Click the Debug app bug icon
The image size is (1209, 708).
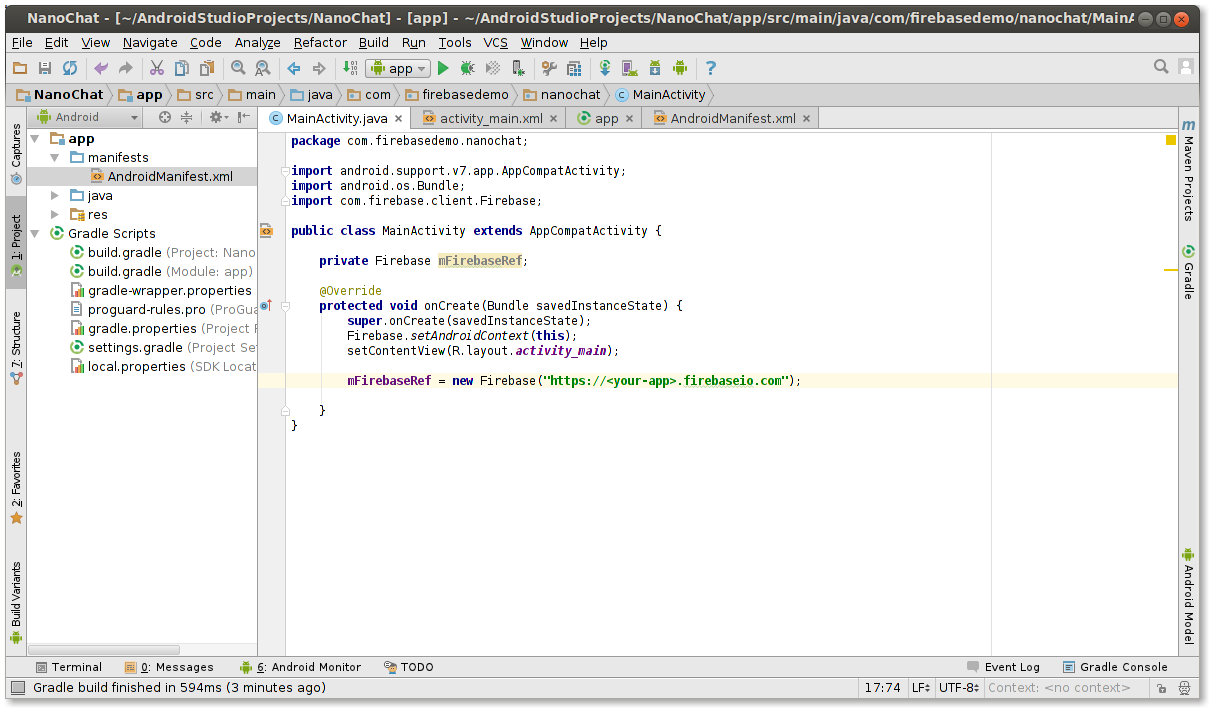point(468,68)
